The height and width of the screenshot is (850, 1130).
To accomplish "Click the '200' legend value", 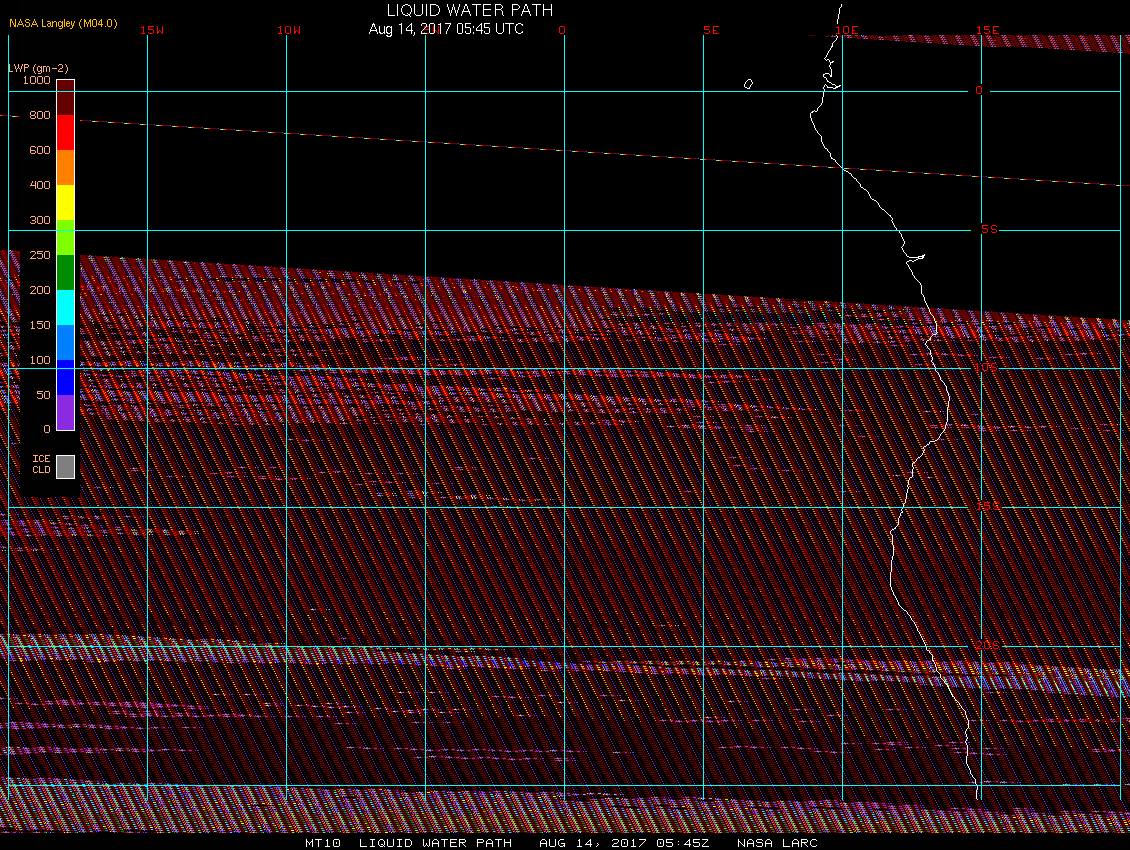I will click(40, 290).
